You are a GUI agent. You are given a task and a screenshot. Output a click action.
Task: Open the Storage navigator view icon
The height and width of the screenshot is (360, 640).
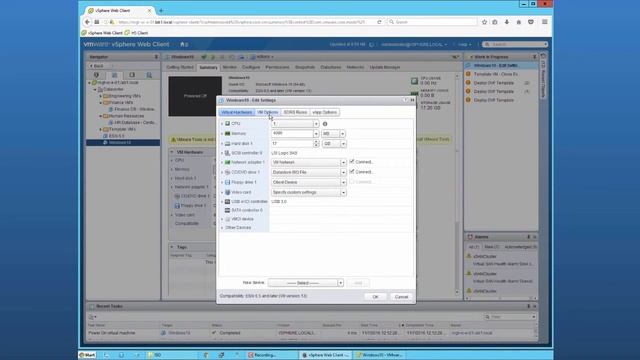coord(132,75)
